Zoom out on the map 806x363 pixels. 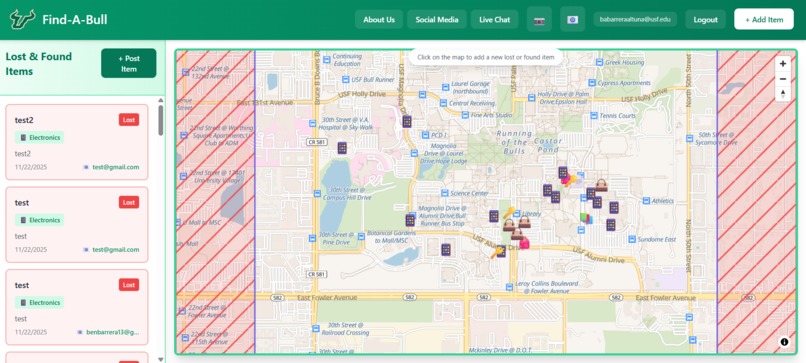[x=783, y=79]
